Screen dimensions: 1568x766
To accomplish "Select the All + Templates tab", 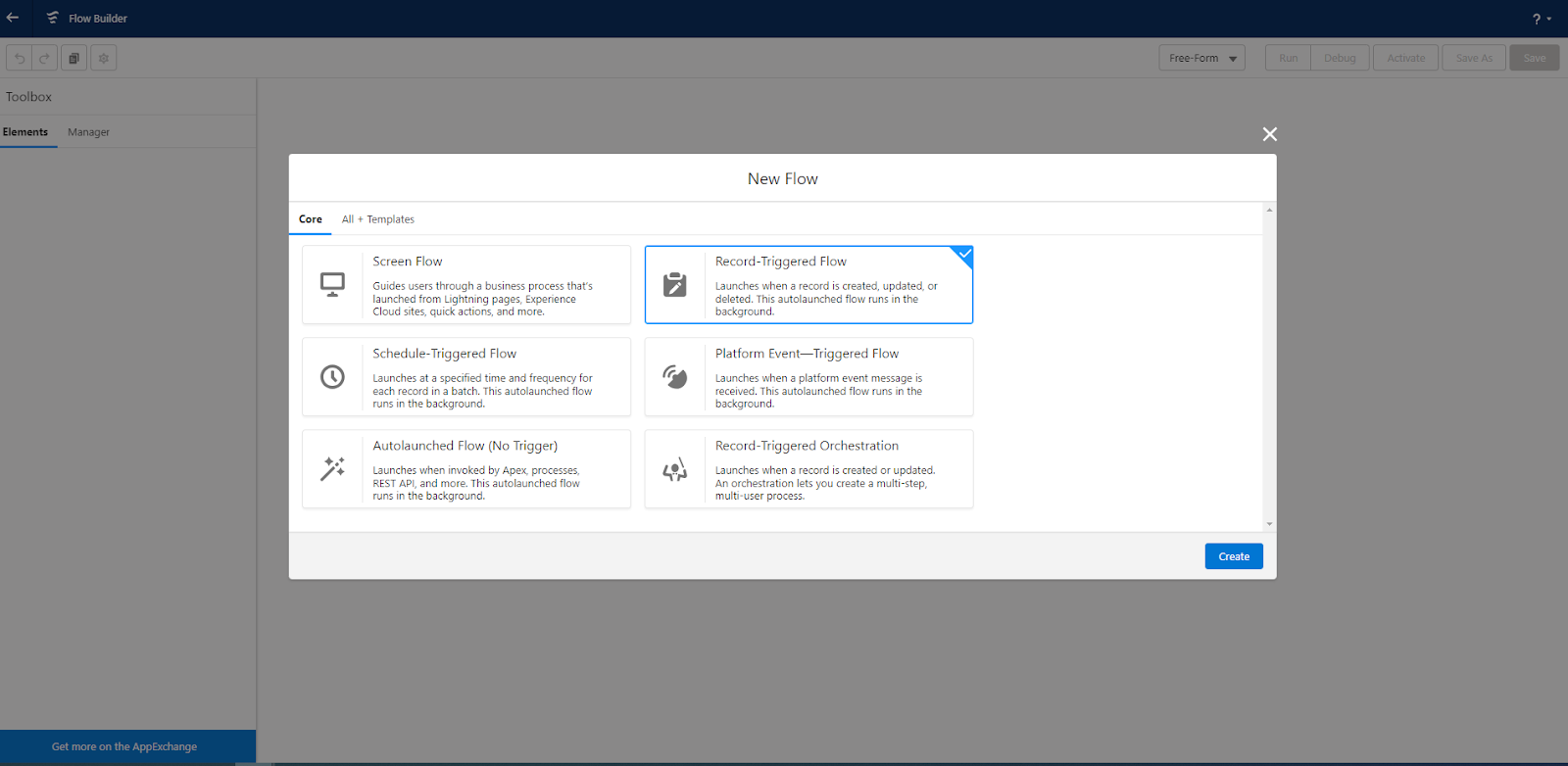I will [x=378, y=219].
